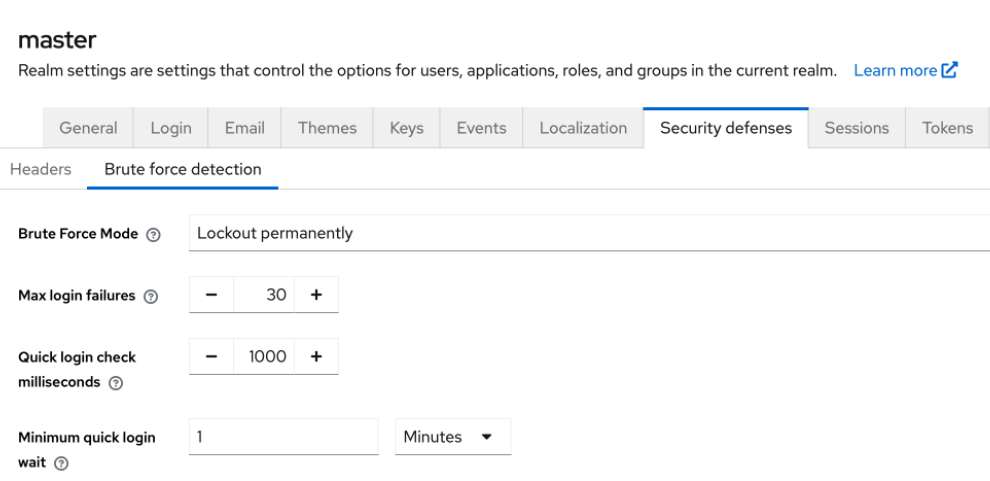Click the Quick login check milliseconds field

click(264, 357)
